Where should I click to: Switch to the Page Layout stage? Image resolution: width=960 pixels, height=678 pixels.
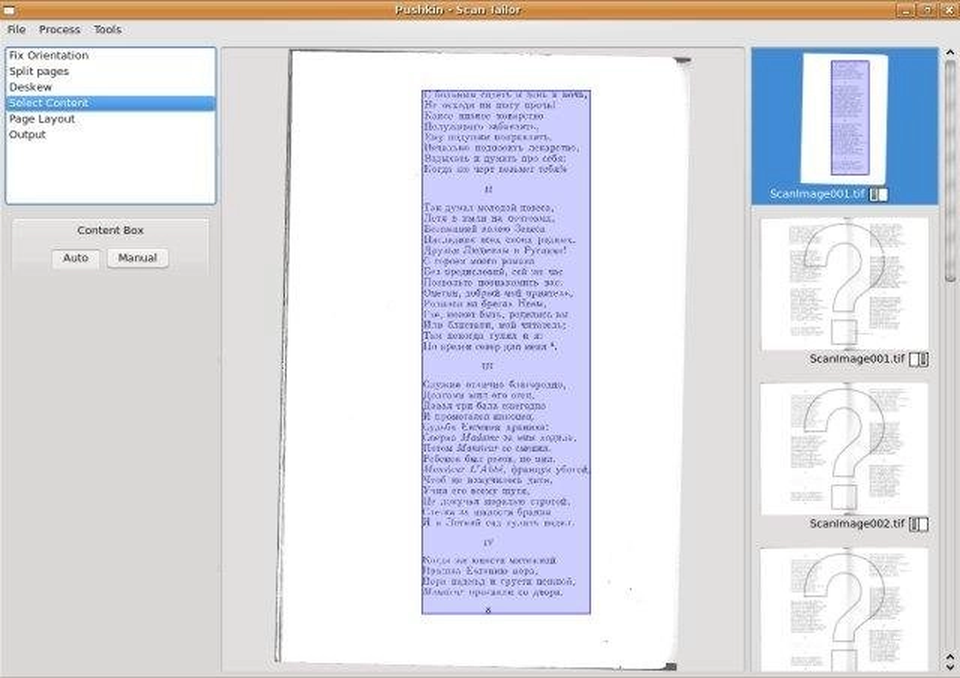click(x=110, y=119)
